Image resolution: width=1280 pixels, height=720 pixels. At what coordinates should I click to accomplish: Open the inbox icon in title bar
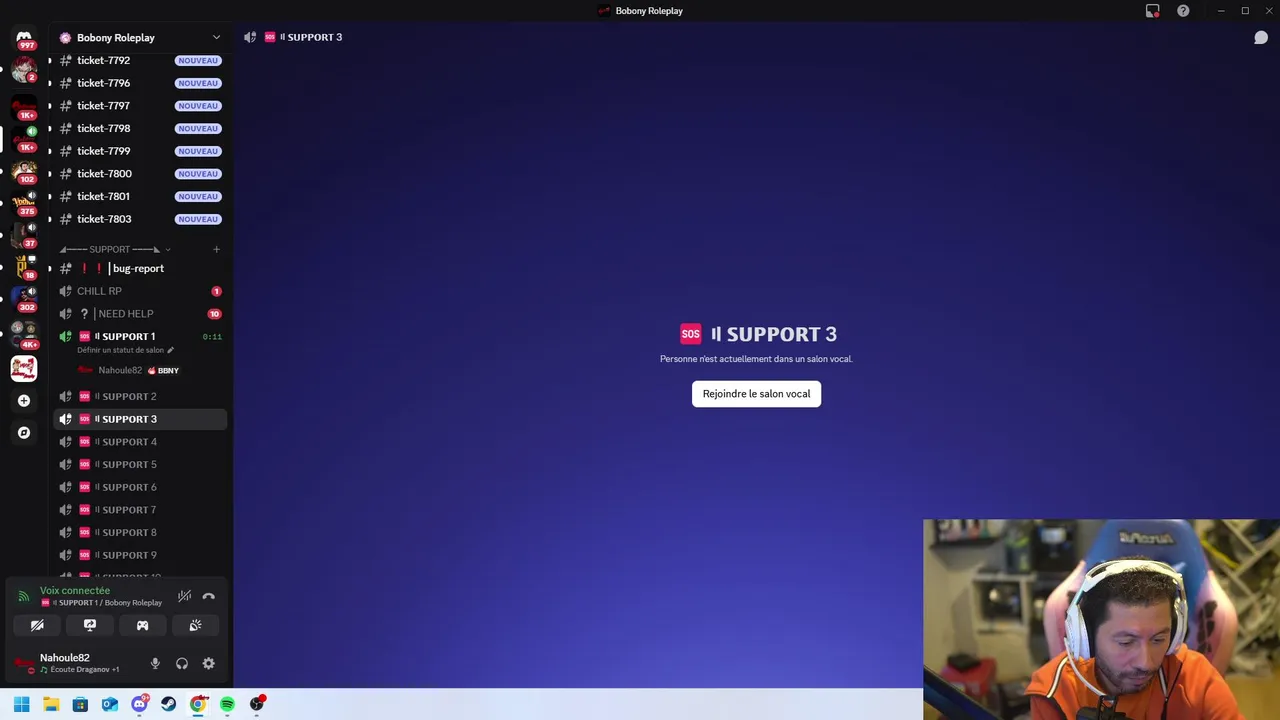coord(1153,11)
